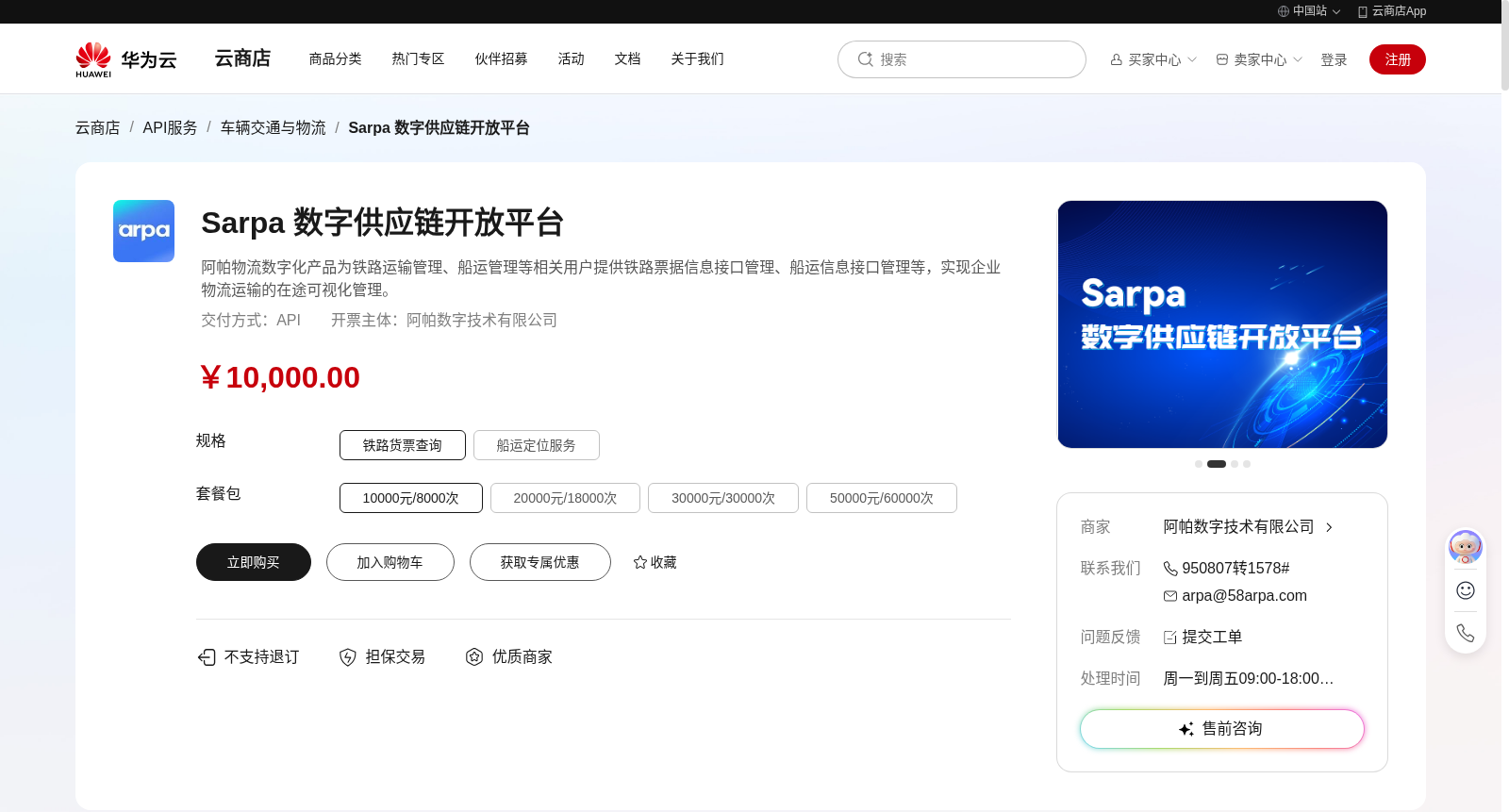Open the 活动 menu

coord(572,58)
